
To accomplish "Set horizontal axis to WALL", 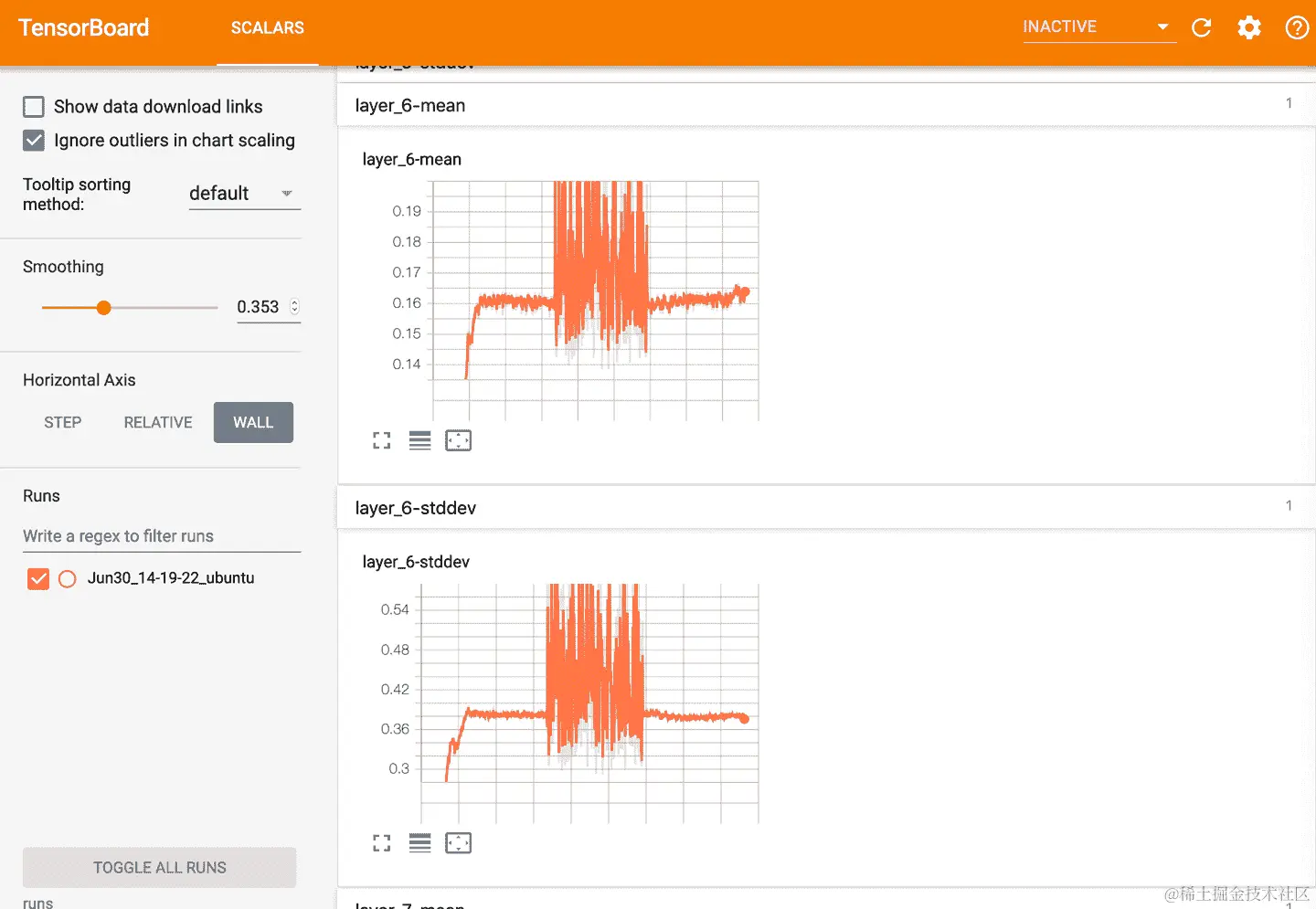I will point(253,422).
